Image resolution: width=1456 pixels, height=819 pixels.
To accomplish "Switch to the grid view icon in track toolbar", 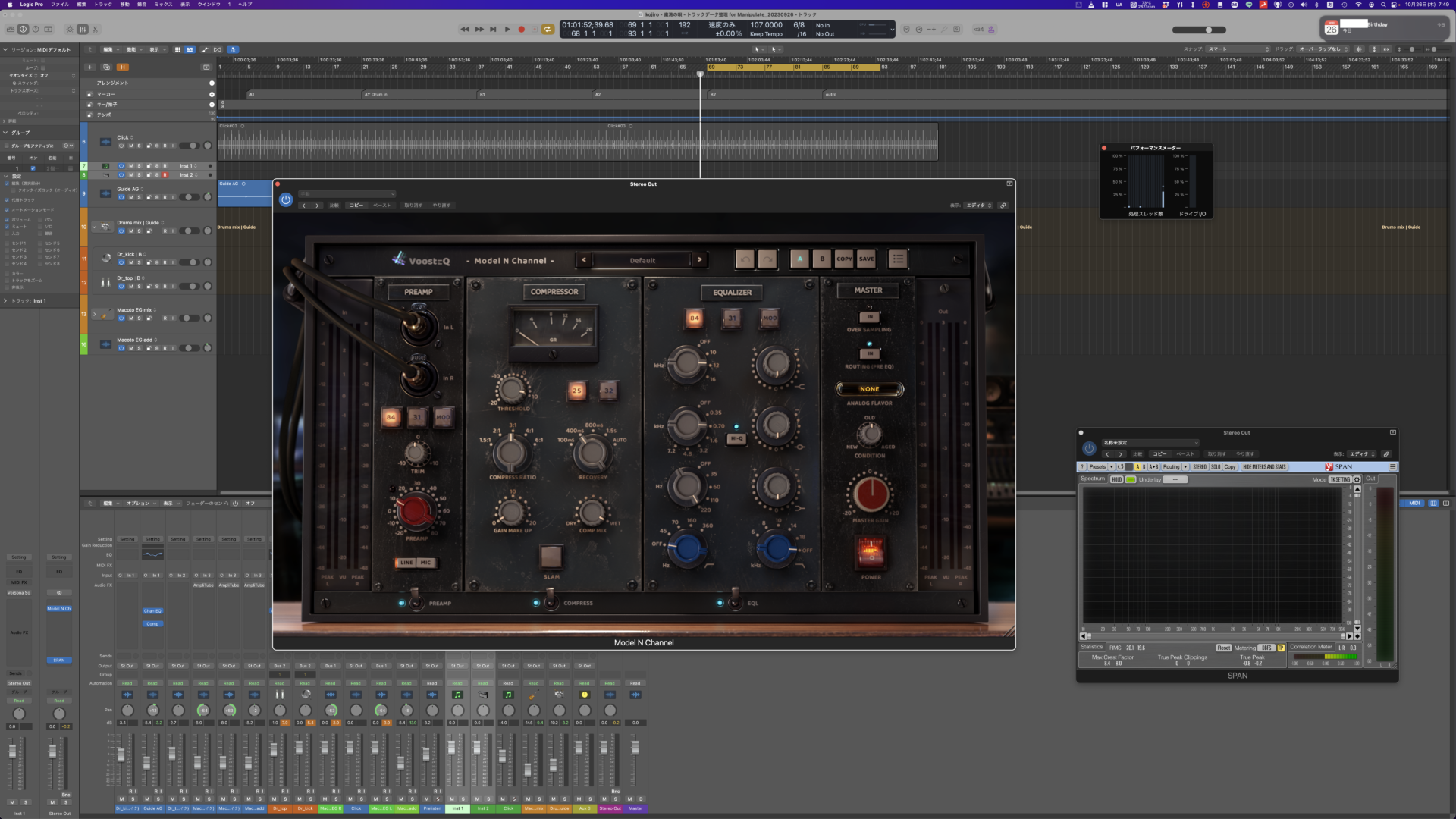I will (177, 49).
